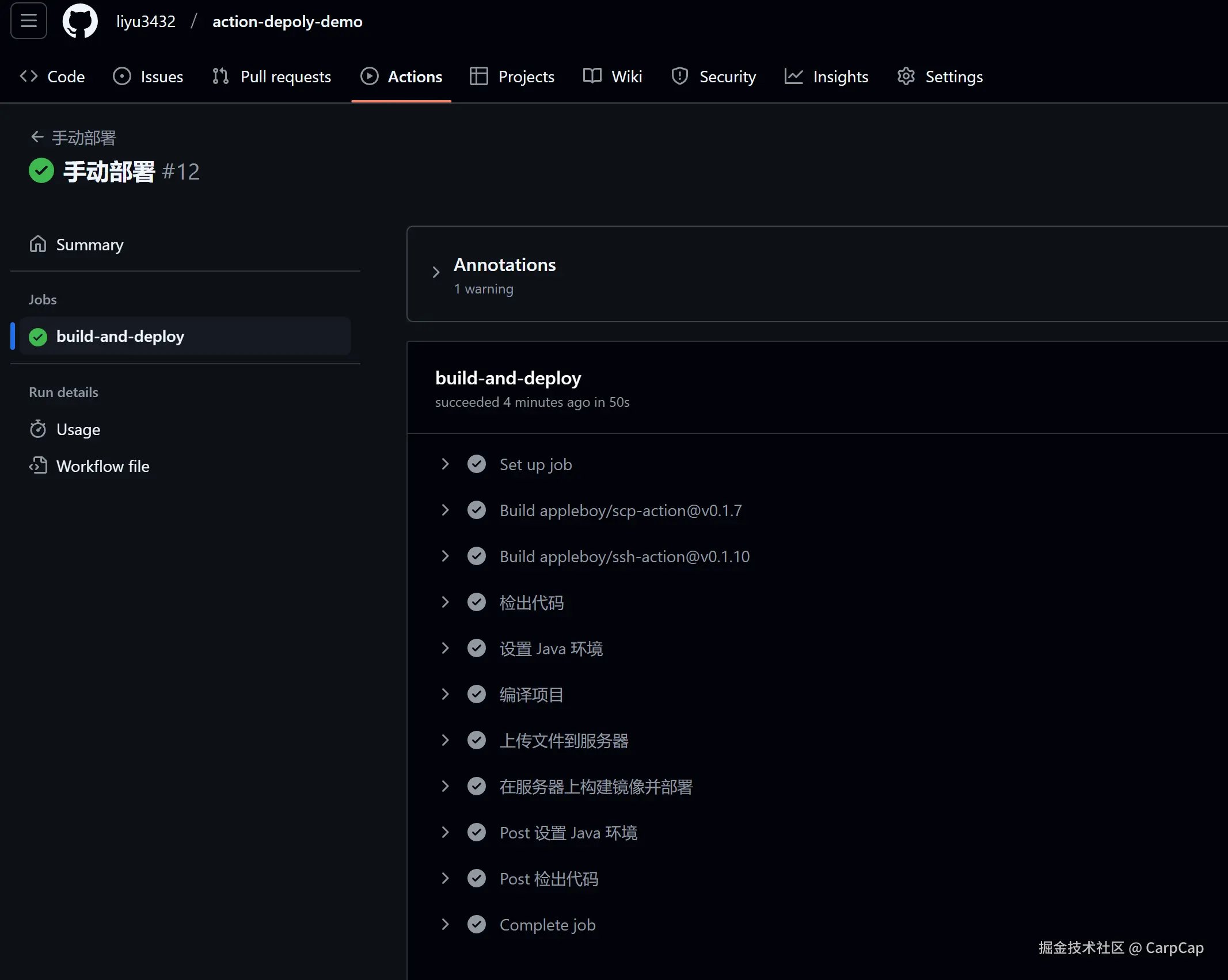Click the Settings gear icon
This screenshot has width=1228, height=980.
pos(906,76)
